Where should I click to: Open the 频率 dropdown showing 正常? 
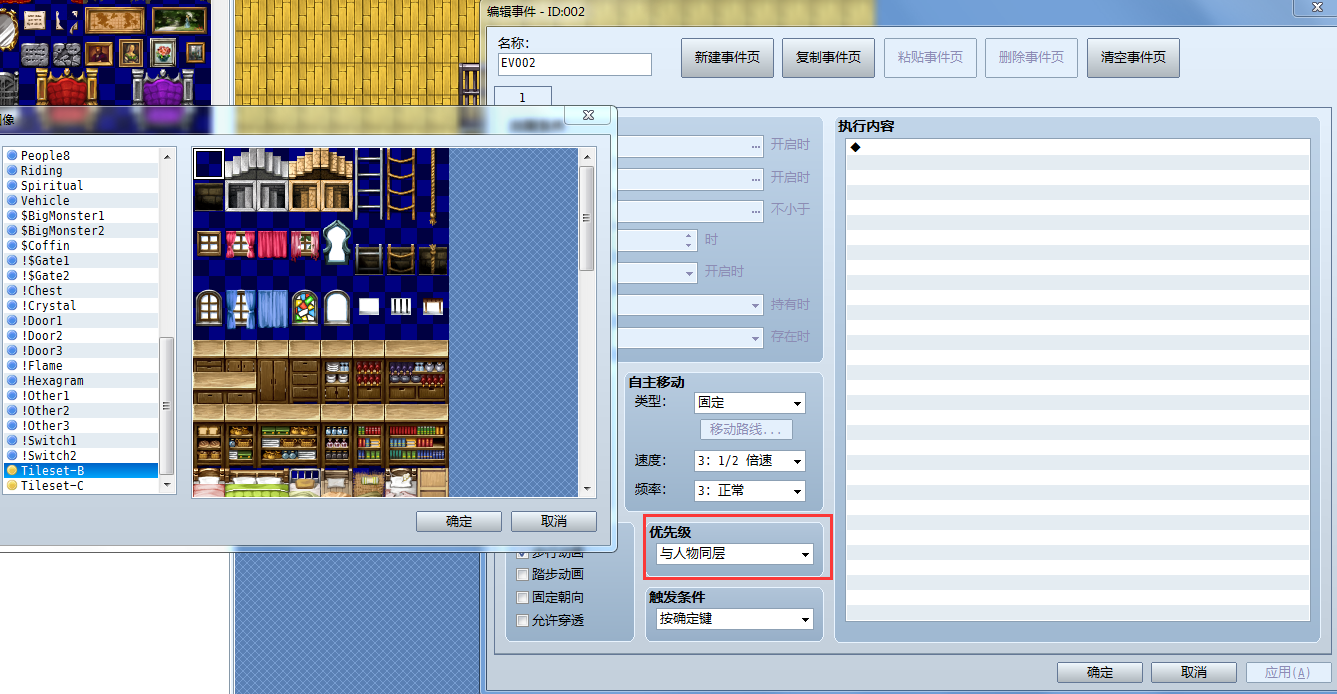750,491
